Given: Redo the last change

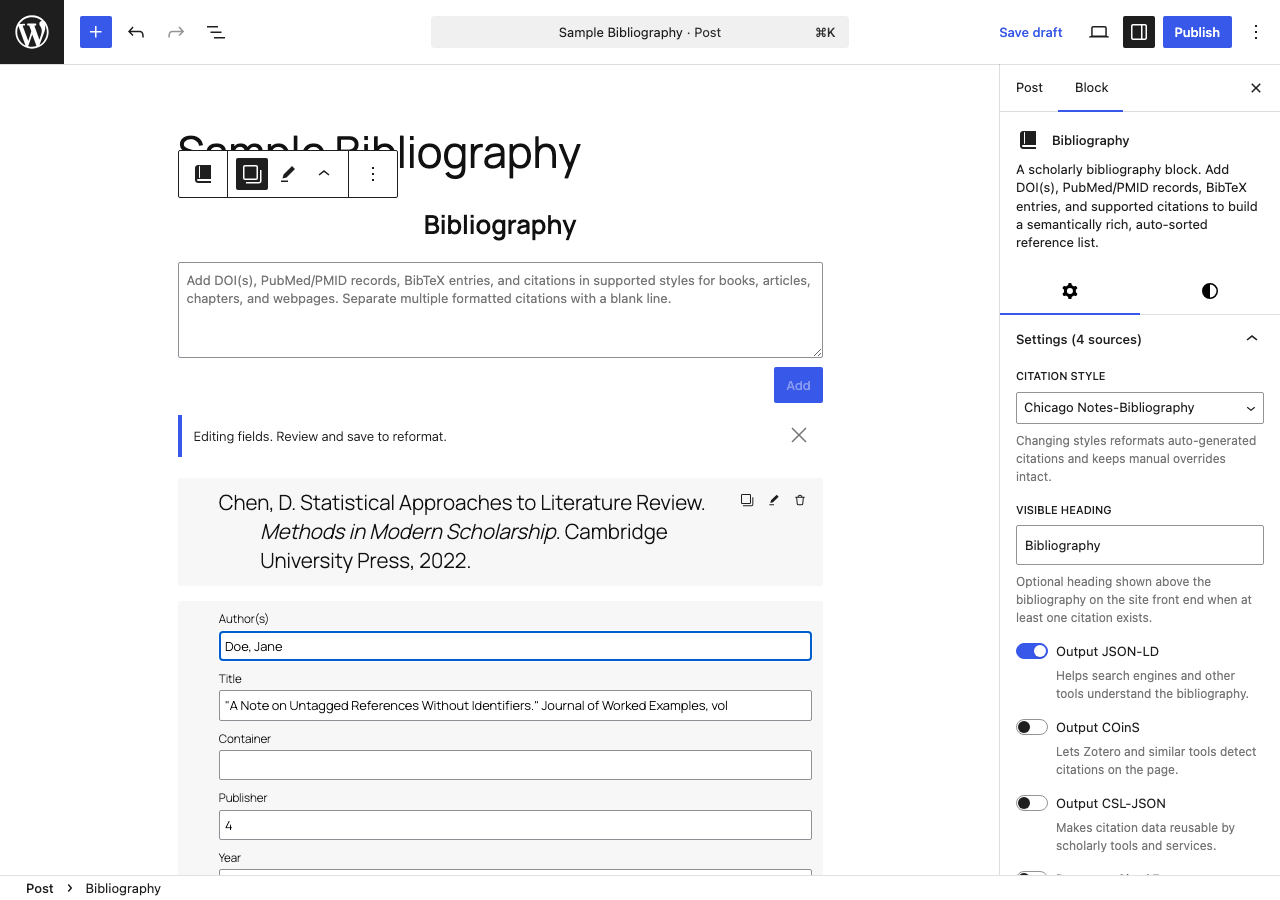Looking at the screenshot, I should pos(176,32).
